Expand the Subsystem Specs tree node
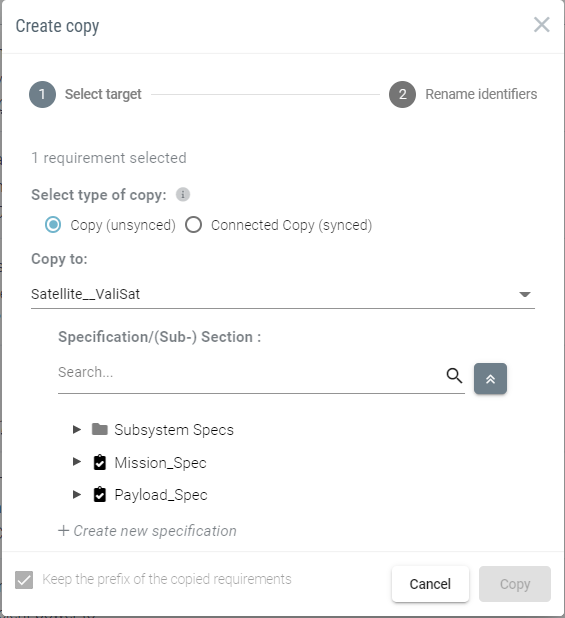Screen dimensions: 565x618 pos(77,429)
